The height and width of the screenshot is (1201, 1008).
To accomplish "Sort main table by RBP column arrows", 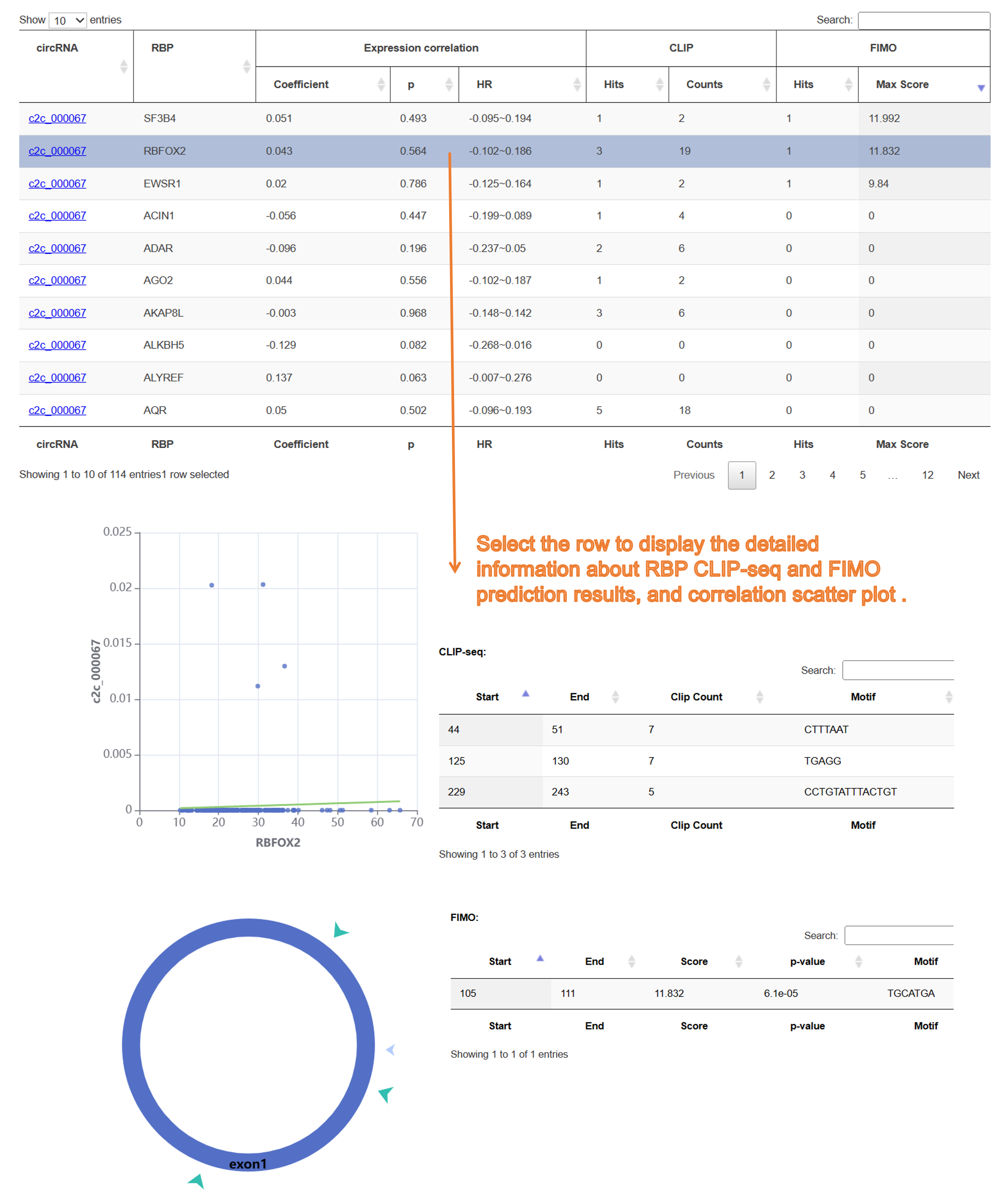I will point(246,66).
